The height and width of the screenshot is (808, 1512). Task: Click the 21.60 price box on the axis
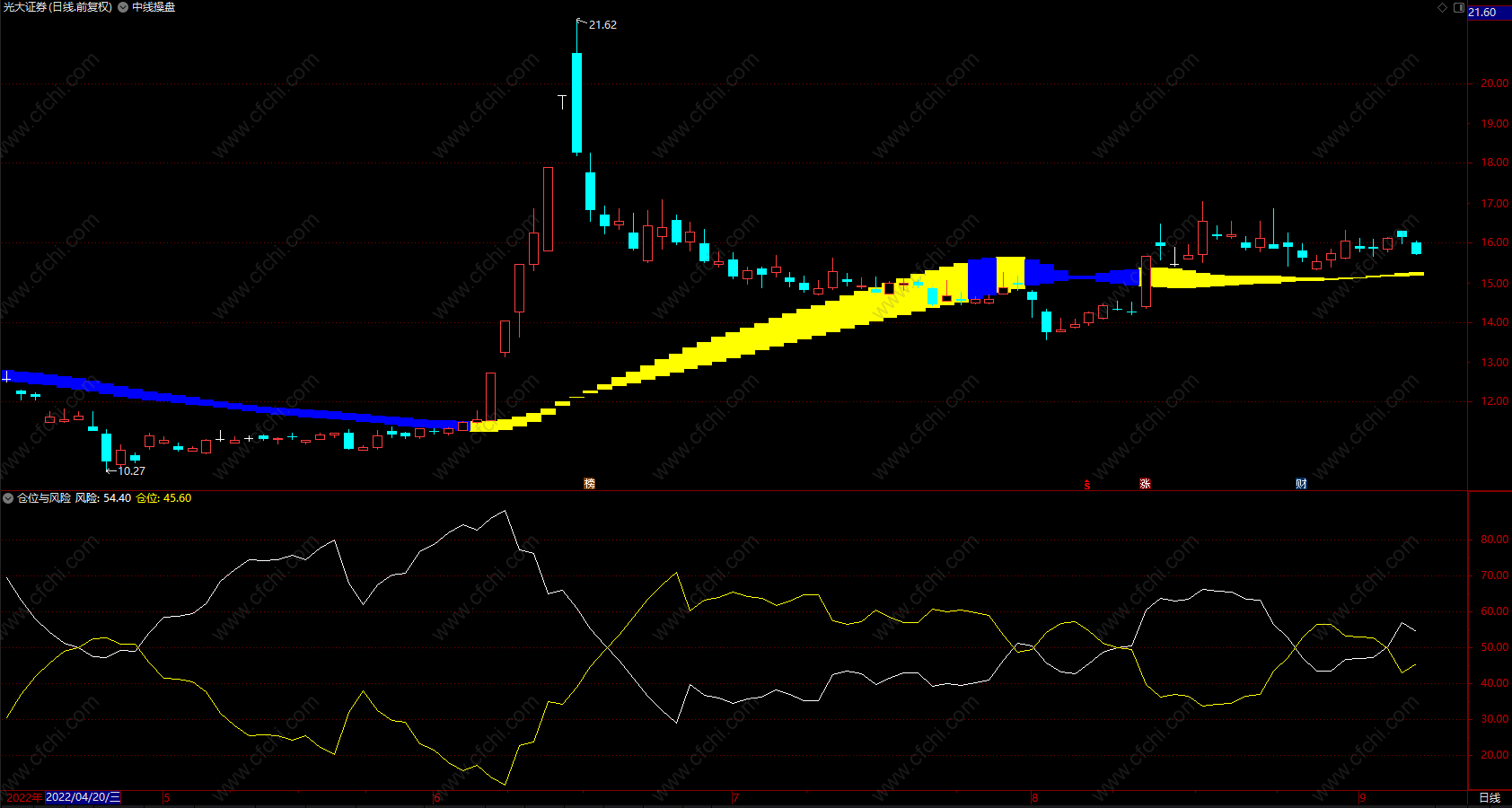1489,13
